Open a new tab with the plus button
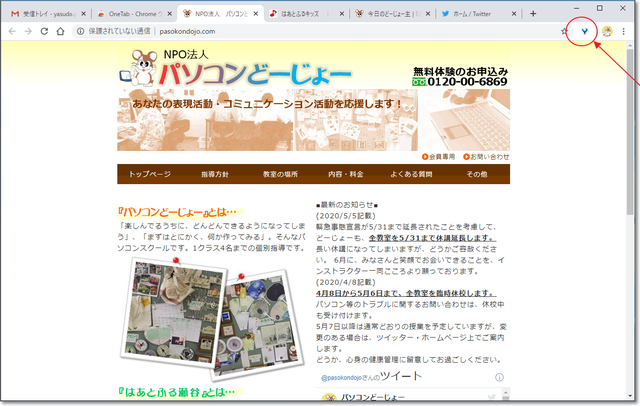 pos(533,13)
